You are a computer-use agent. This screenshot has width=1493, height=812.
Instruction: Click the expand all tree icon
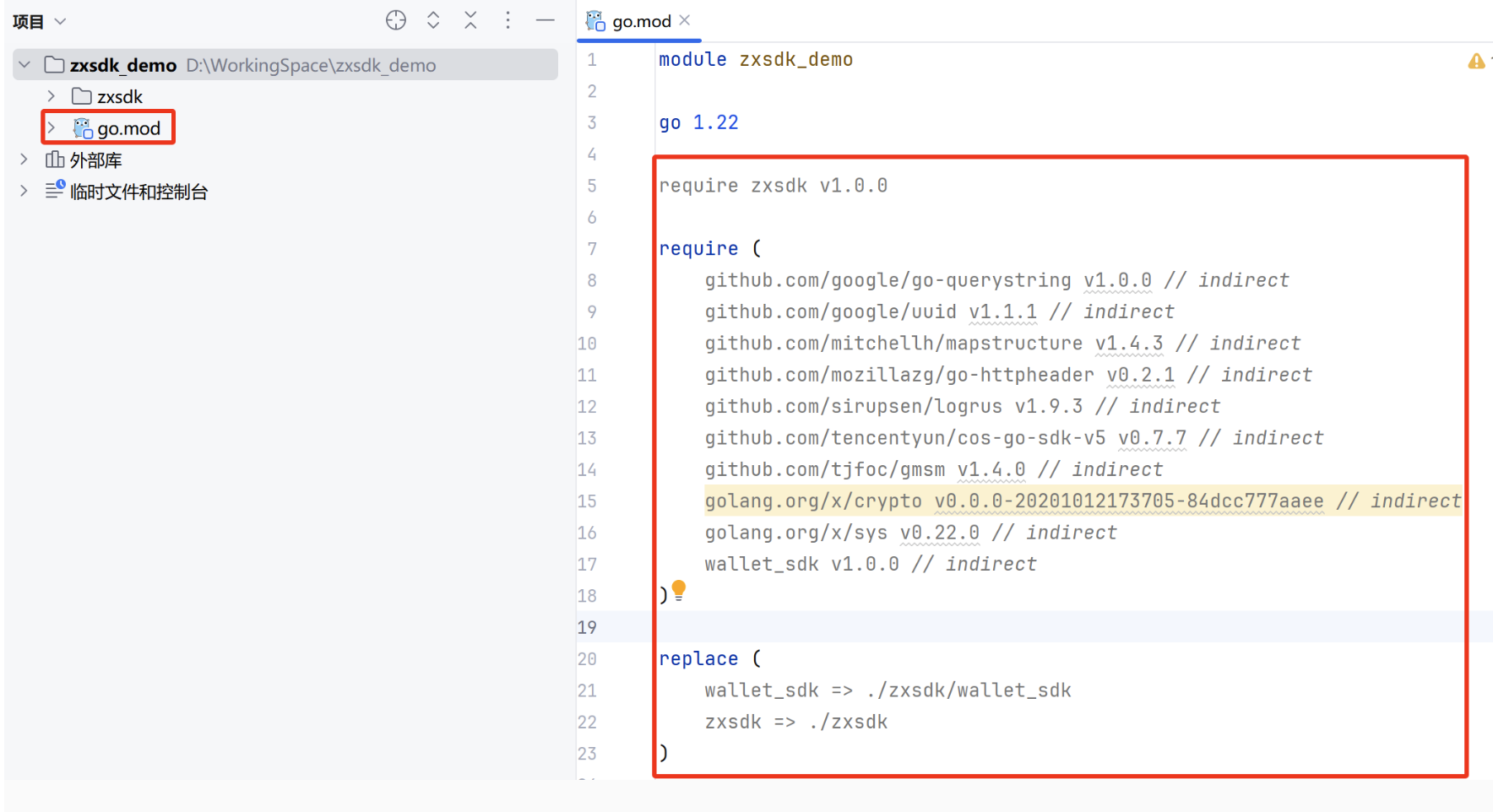[433, 20]
